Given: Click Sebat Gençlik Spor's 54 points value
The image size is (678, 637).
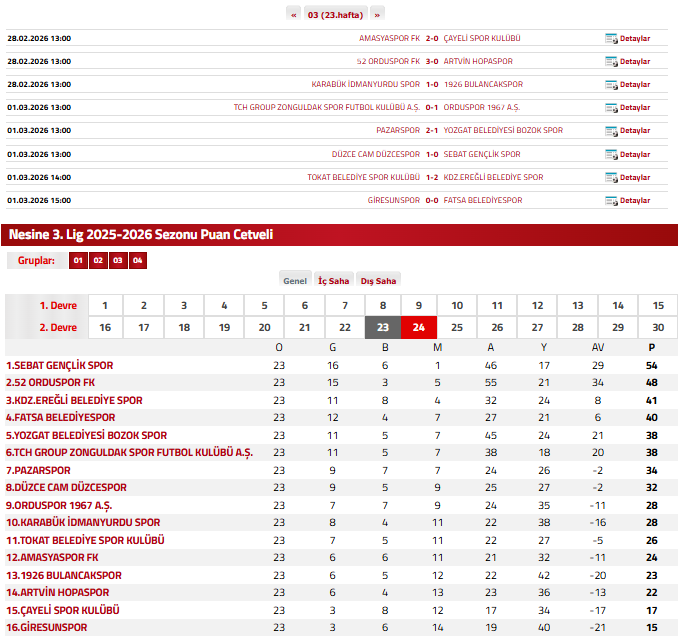Looking at the screenshot, I should click(x=652, y=365).
